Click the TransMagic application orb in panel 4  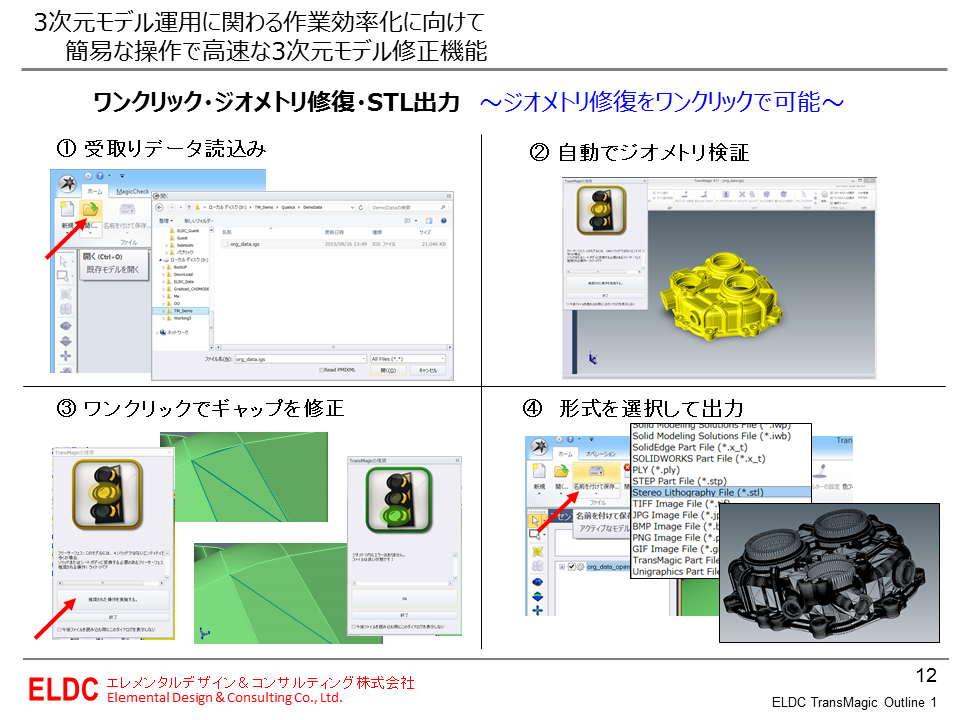click(x=539, y=446)
